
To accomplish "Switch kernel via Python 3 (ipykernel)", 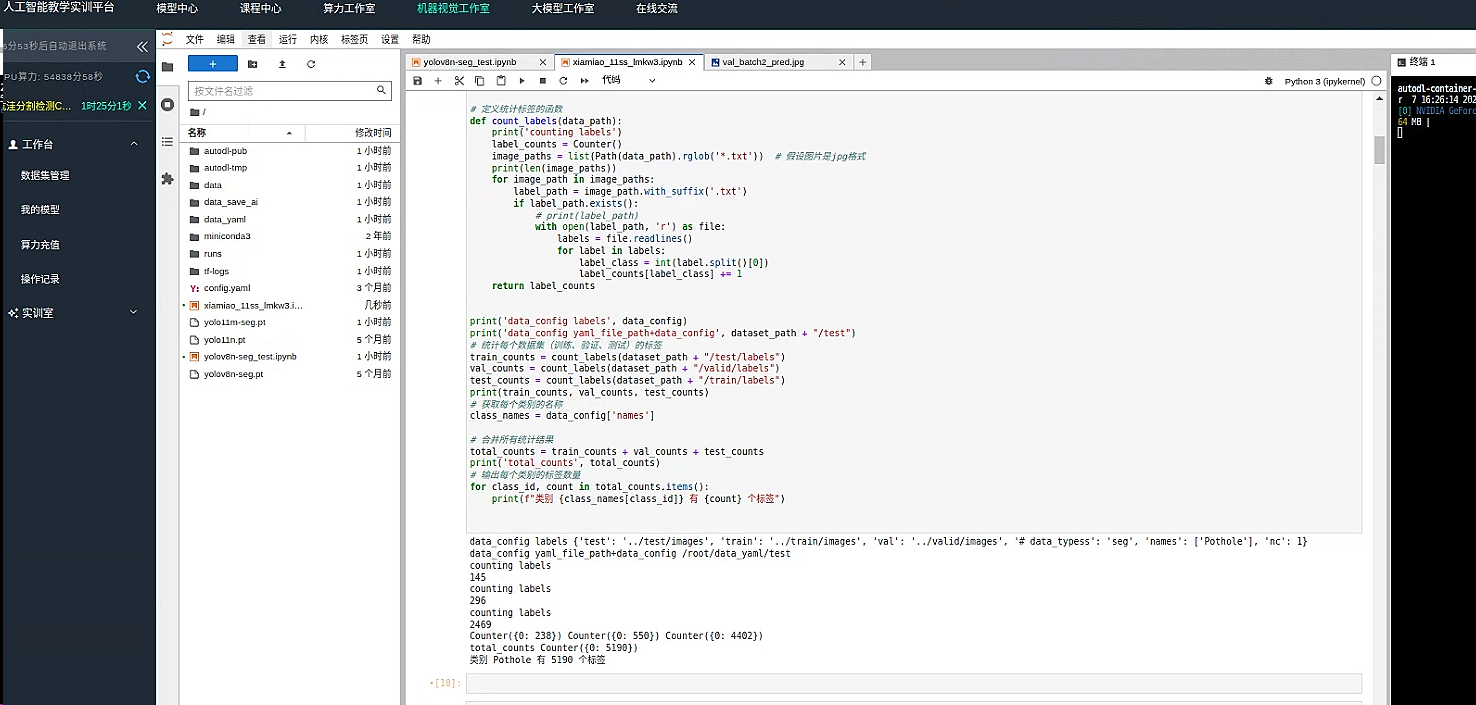I will 1324,81.
